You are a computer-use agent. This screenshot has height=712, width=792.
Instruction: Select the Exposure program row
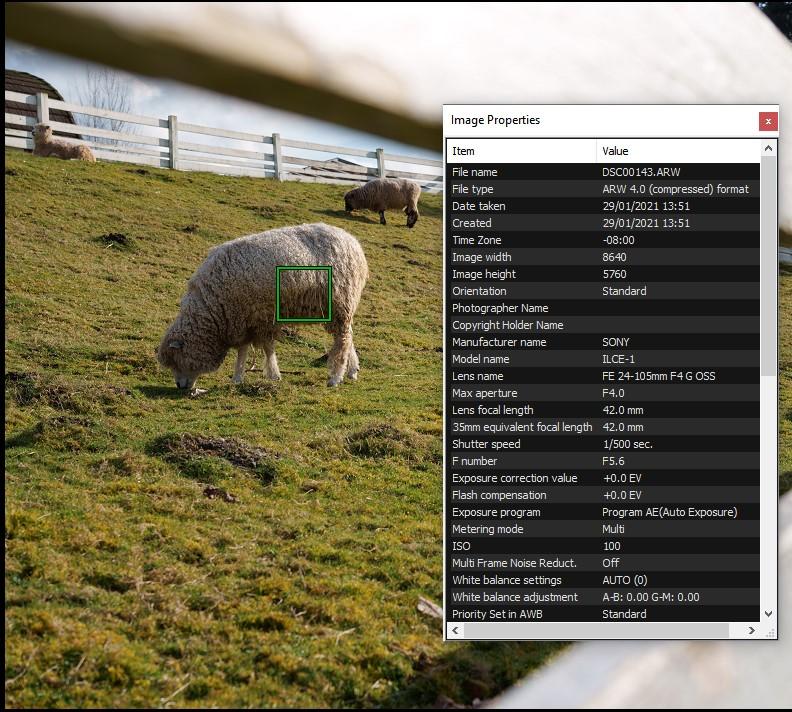click(603, 512)
